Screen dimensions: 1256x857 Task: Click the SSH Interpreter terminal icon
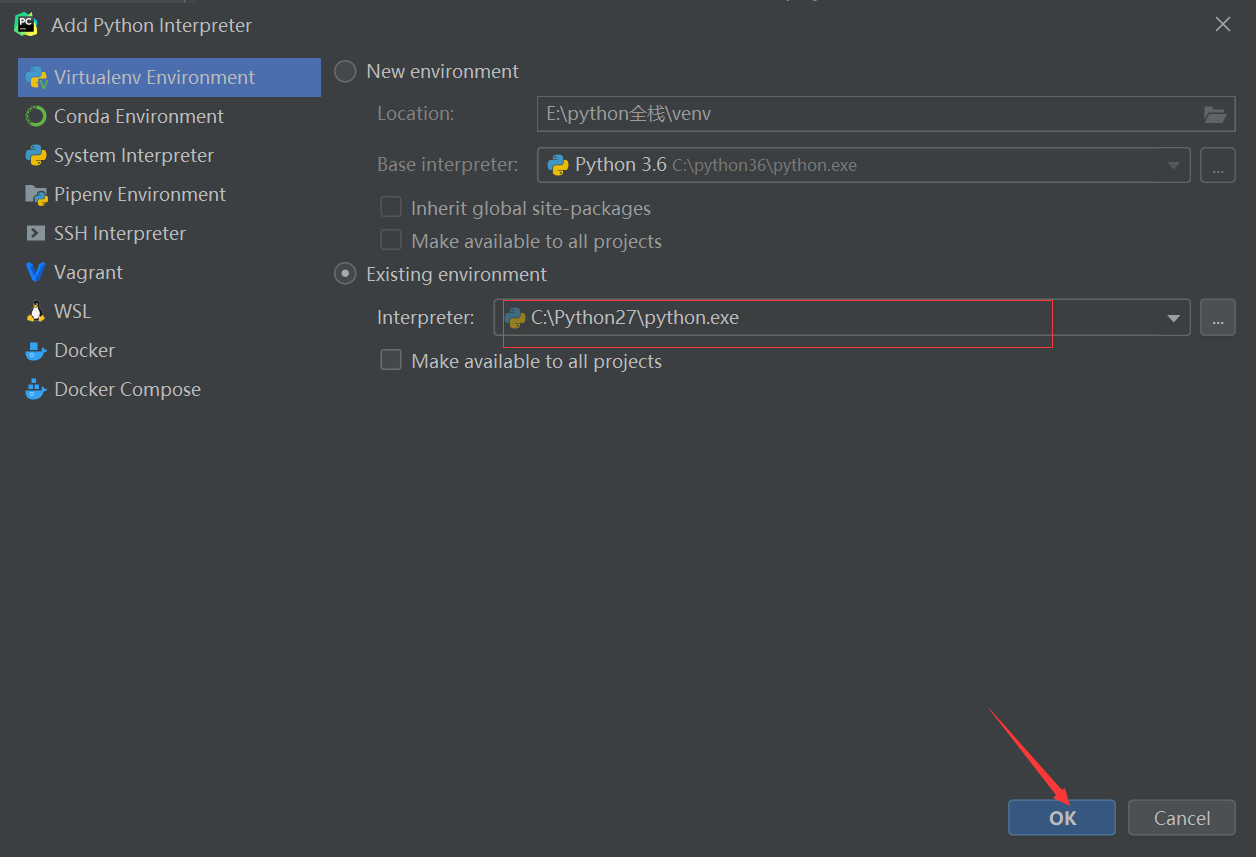[x=36, y=233]
